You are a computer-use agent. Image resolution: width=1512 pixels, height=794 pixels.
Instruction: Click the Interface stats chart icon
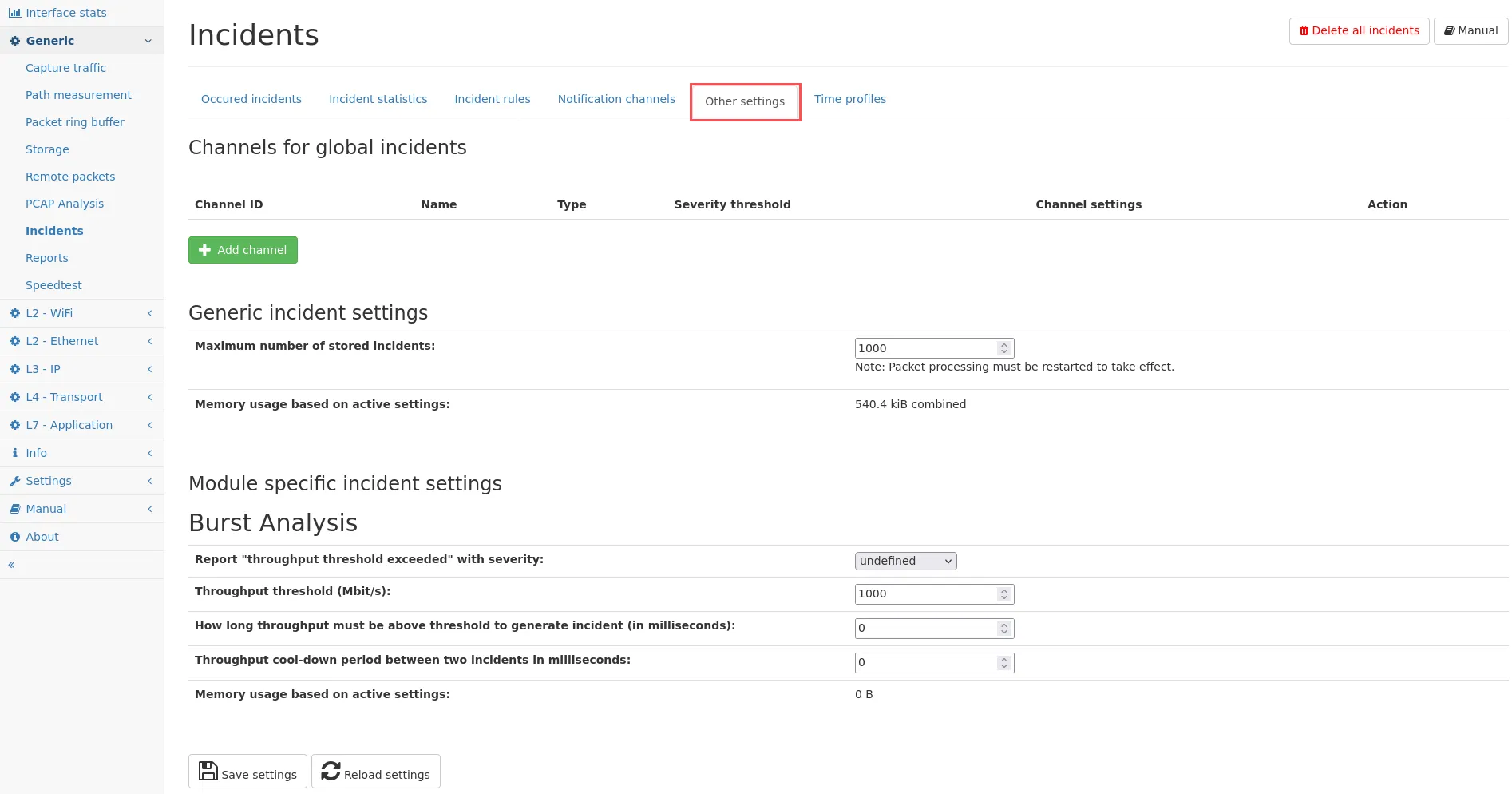click(x=14, y=13)
